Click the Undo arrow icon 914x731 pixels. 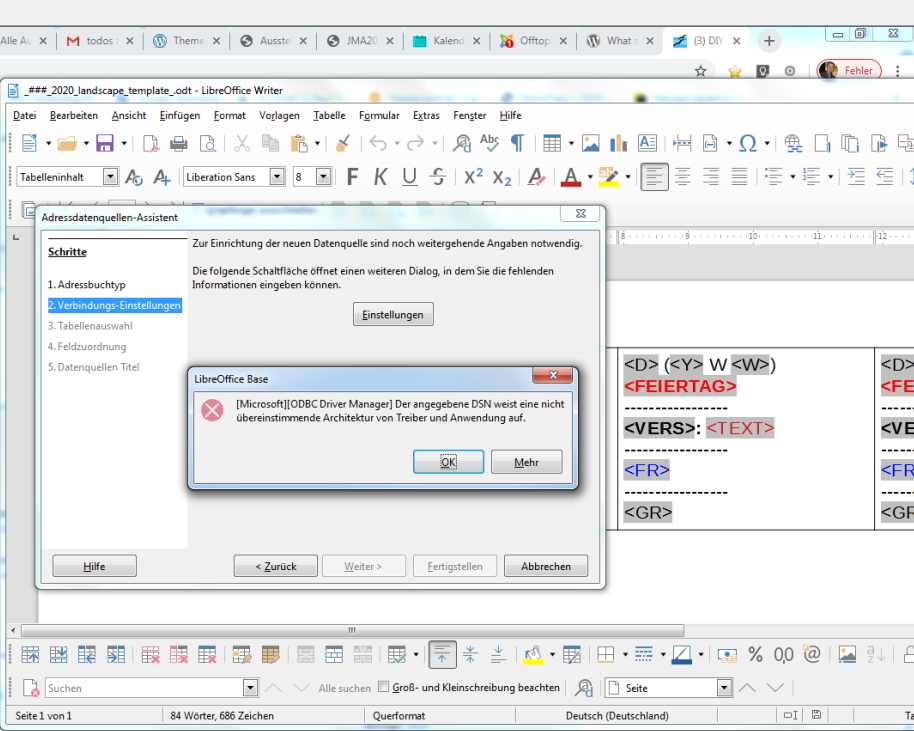coord(378,143)
